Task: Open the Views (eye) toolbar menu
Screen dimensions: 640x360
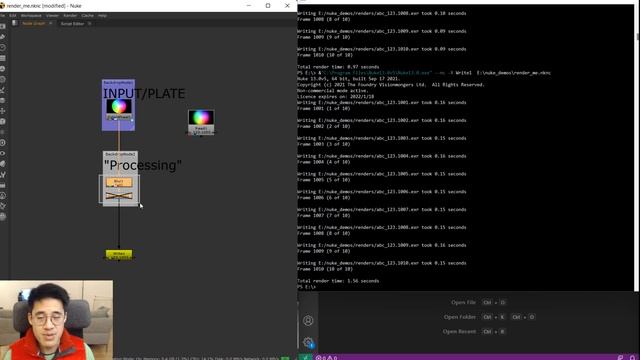Action: (3, 153)
